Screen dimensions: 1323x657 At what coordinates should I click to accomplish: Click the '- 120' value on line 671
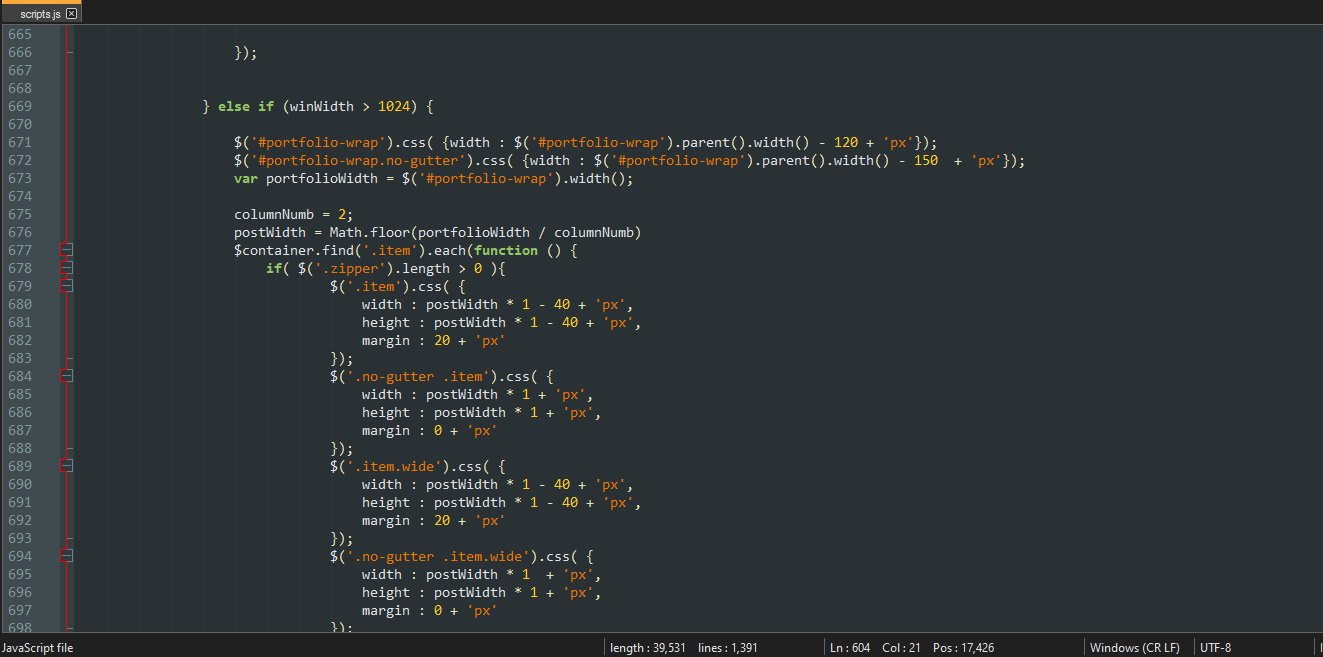(x=838, y=142)
